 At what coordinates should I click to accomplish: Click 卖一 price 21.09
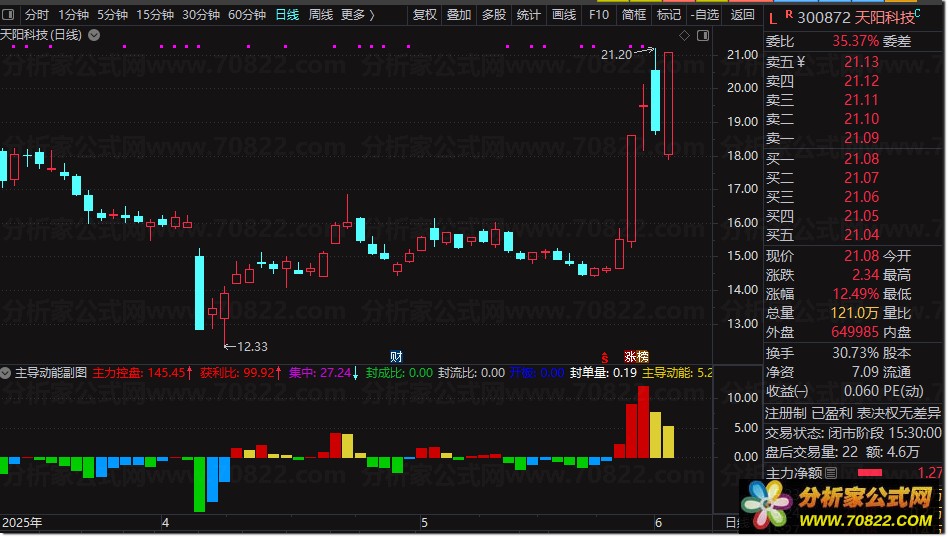861,137
